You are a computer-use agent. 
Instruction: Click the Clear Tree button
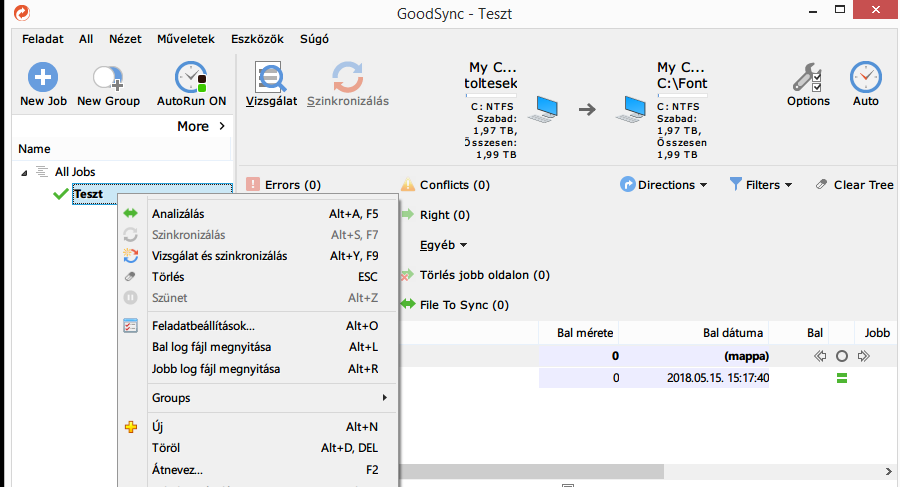pos(854,185)
